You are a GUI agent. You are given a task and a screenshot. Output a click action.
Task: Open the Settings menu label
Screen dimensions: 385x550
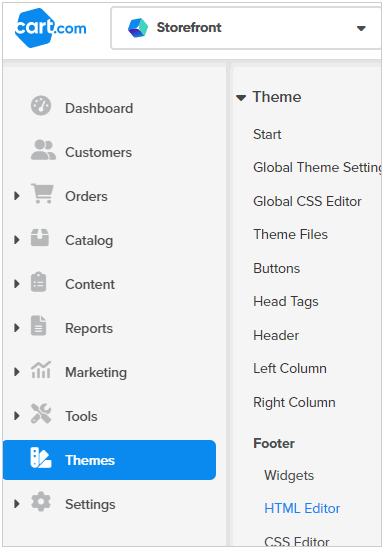point(90,505)
